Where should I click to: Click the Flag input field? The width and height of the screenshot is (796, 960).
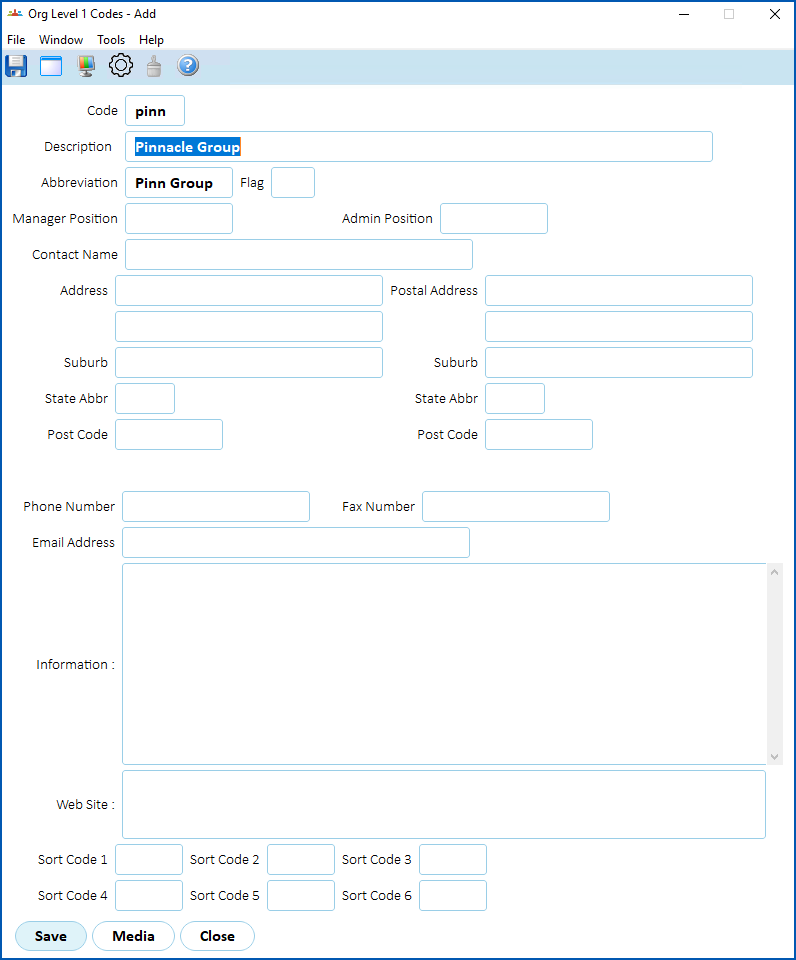click(x=293, y=183)
